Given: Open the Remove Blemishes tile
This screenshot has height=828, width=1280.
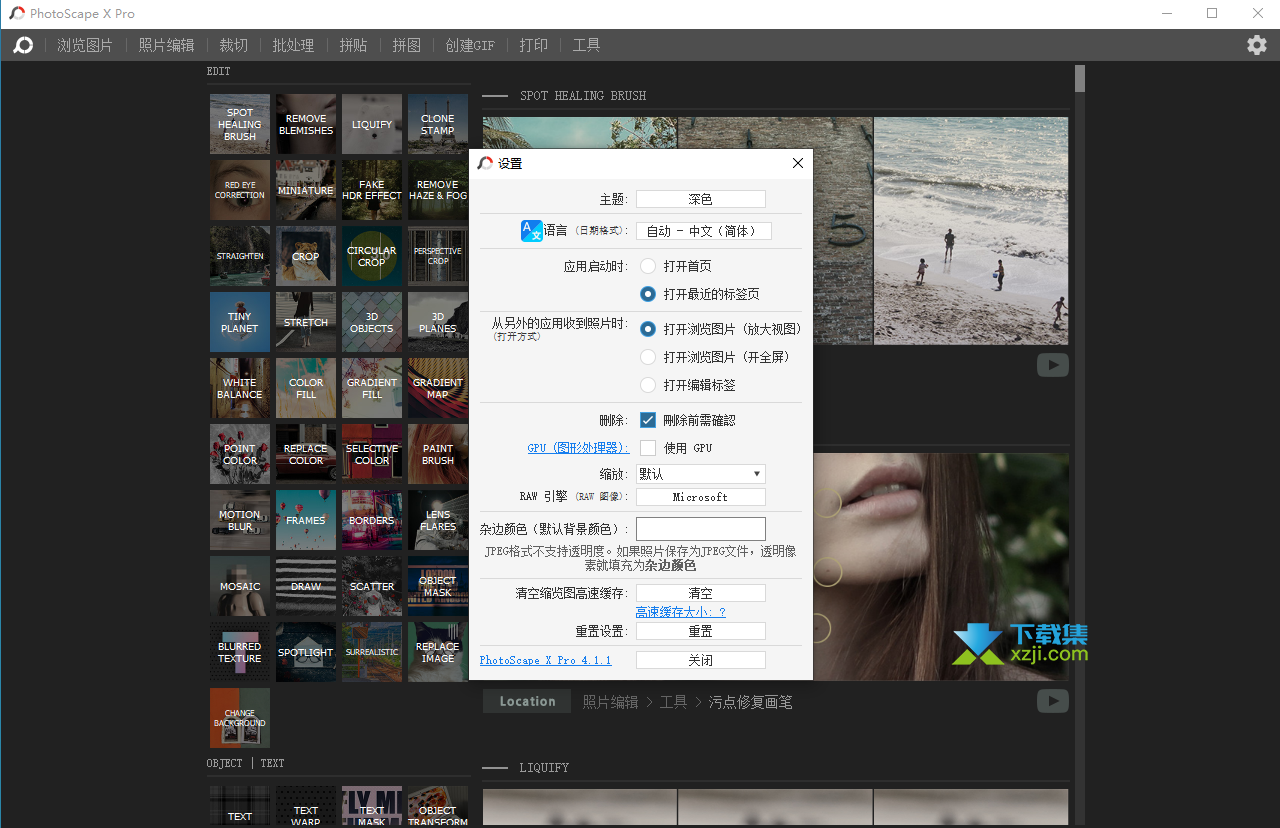Looking at the screenshot, I should (x=306, y=124).
